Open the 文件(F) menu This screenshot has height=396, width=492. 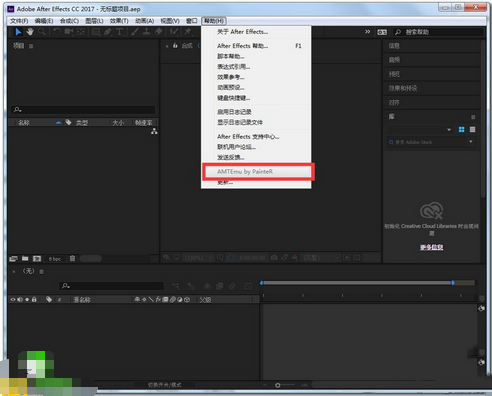click(19, 21)
